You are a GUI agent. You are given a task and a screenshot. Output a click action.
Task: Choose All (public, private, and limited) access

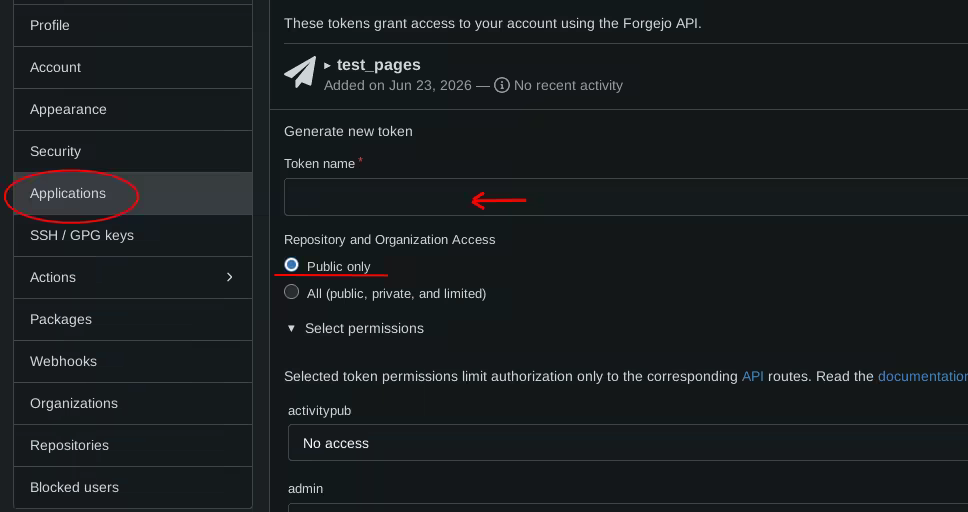(291, 292)
